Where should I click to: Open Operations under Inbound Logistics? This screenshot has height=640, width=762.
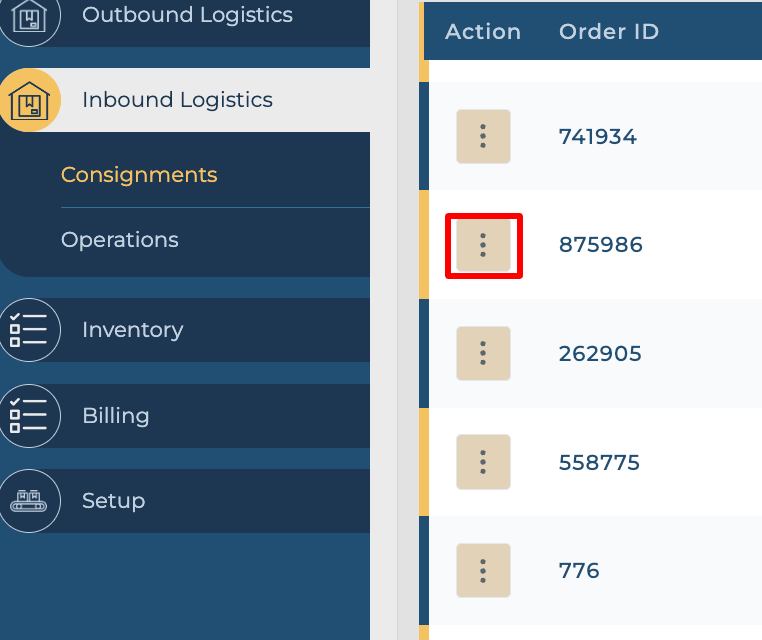tap(120, 240)
